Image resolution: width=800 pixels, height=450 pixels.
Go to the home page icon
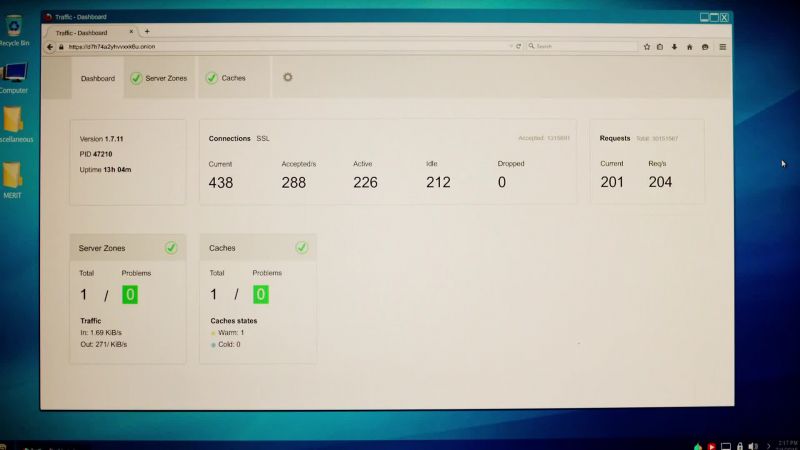click(x=689, y=47)
